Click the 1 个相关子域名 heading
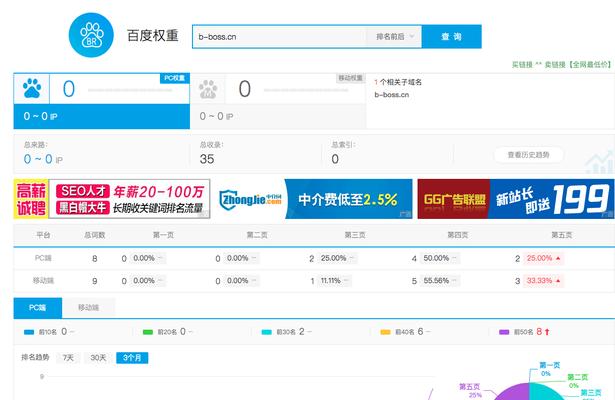The height and width of the screenshot is (400, 615). point(398,82)
